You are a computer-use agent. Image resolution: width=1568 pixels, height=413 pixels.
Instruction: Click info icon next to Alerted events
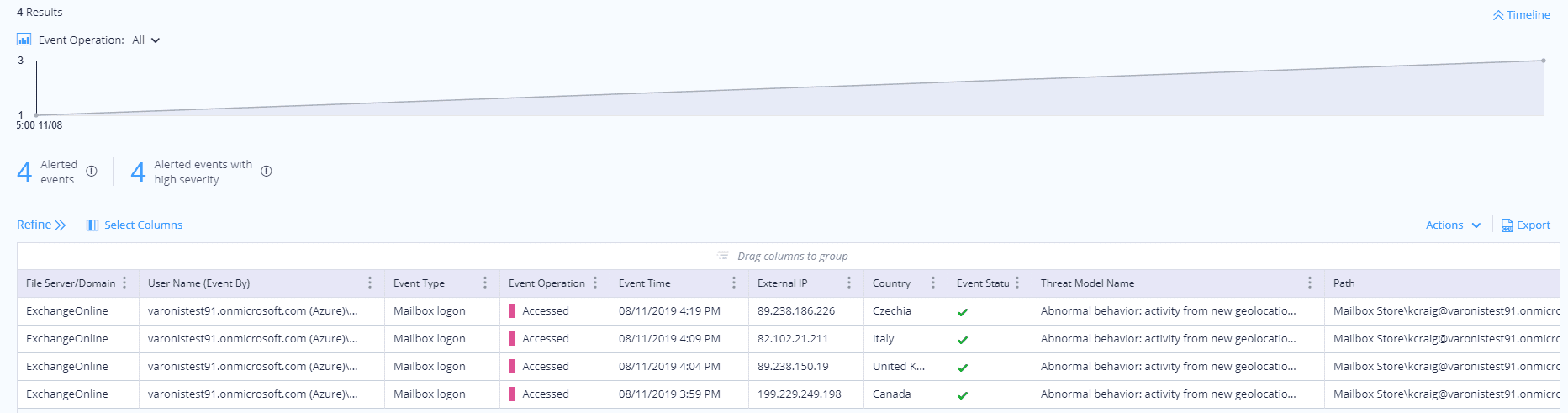click(92, 172)
